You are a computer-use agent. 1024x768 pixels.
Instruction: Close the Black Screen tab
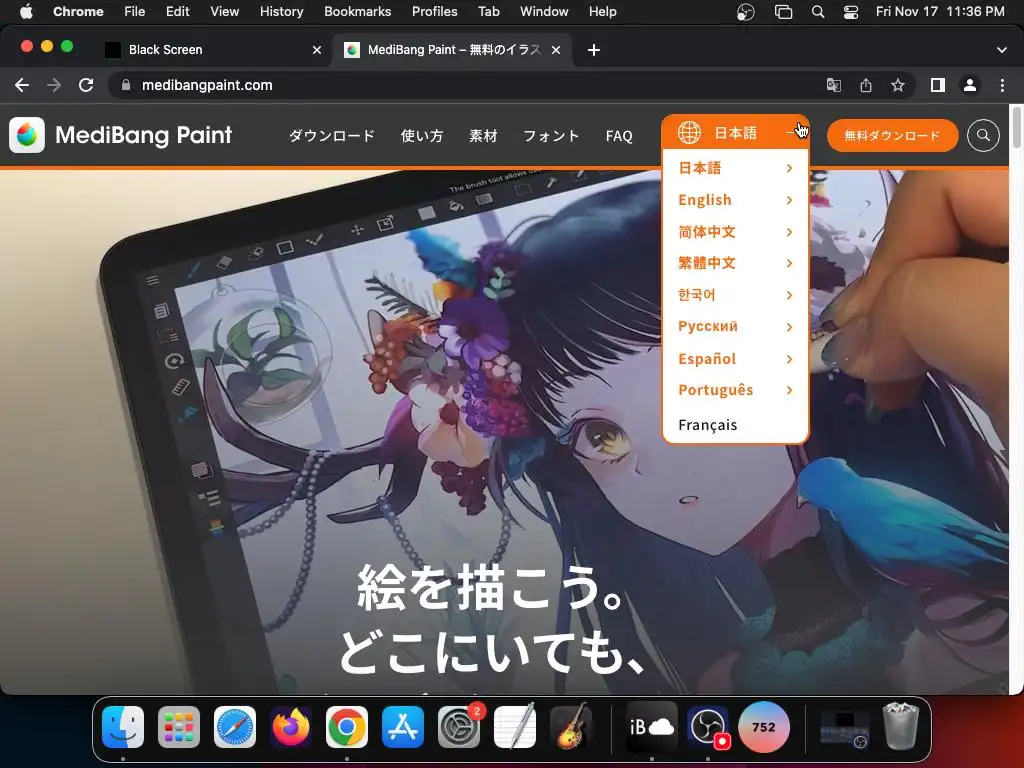point(317,50)
